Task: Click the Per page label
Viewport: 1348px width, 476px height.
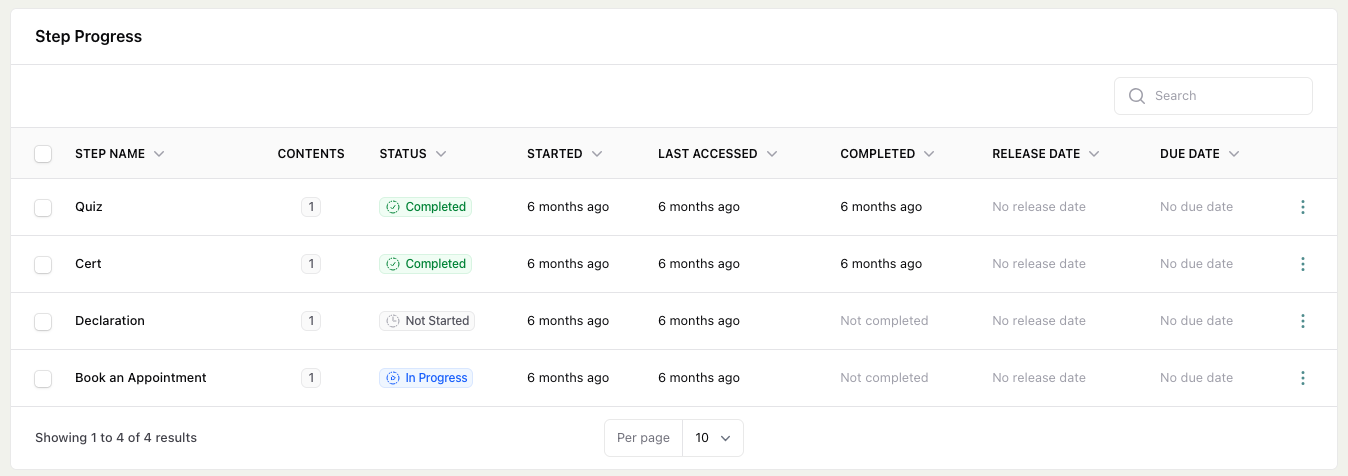Action: 643,438
